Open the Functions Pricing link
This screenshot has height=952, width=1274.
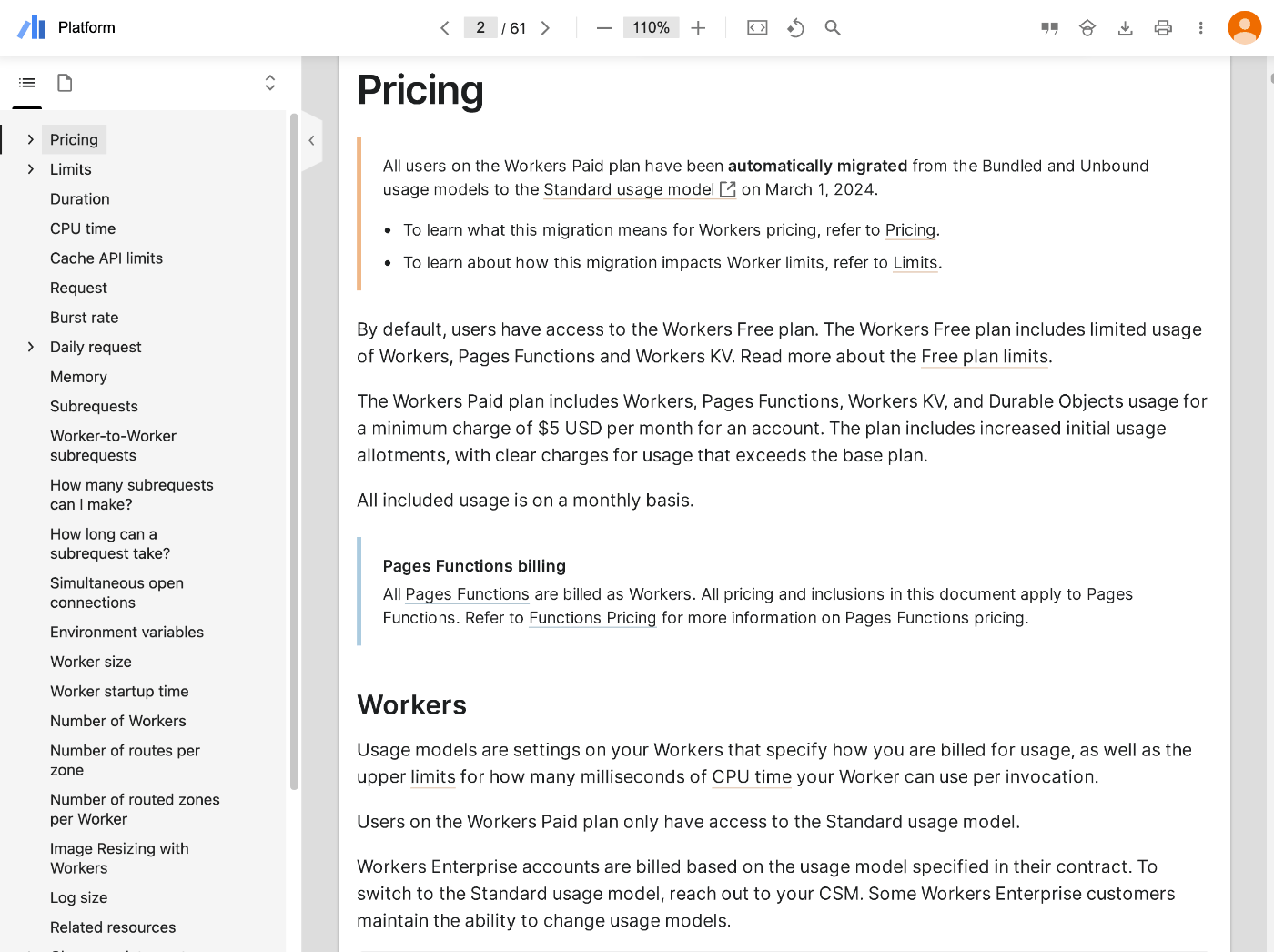click(x=592, y=618)
